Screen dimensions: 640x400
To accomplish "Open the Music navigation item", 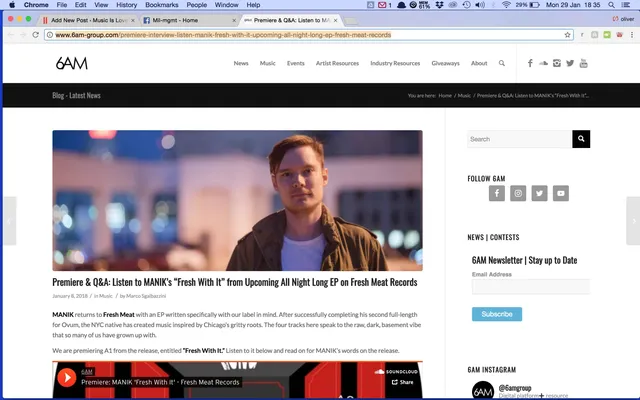I will [267, 63].
